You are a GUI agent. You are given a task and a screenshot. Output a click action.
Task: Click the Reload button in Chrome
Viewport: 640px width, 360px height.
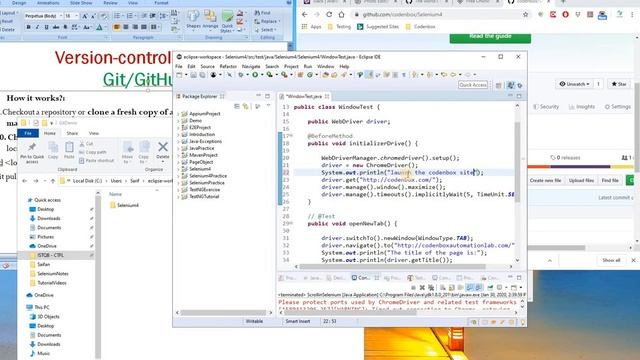(x=329, y=14)
